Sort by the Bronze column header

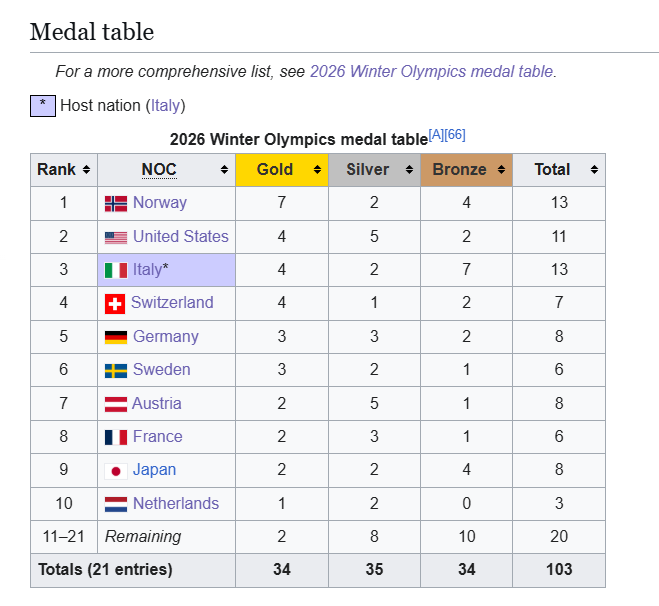point(459,170)
